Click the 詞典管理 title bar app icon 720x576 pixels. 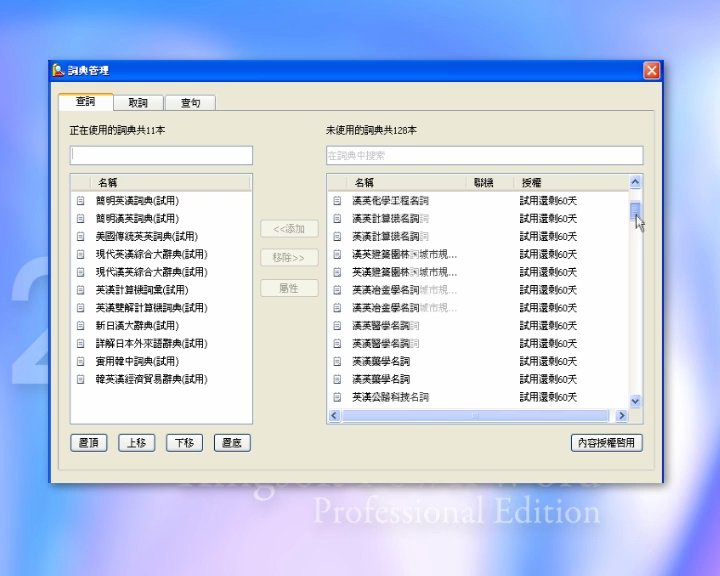click(58, 70)
